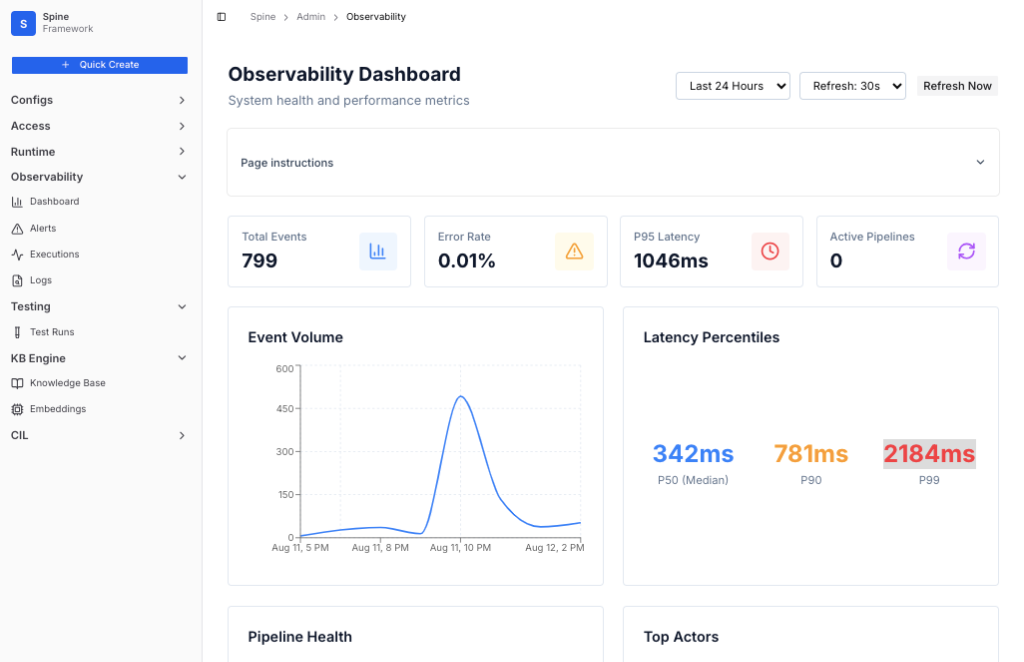Click the Error Rate value 0.01%

(466, 260)
